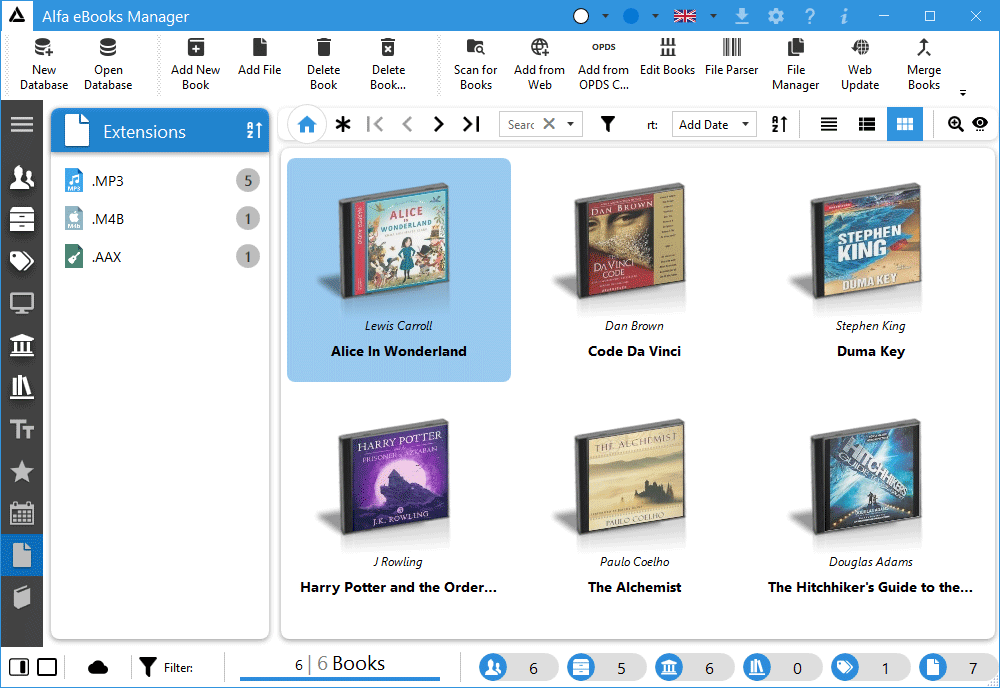1000x688 pixels.
Task: Open the calendar sidebar icon
Action: (22, 513)
